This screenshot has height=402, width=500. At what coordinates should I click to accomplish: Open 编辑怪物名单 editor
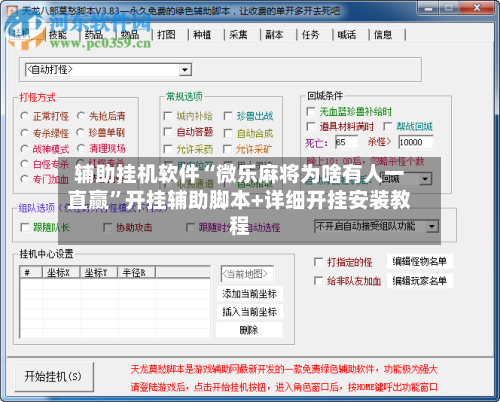[419, 262]
